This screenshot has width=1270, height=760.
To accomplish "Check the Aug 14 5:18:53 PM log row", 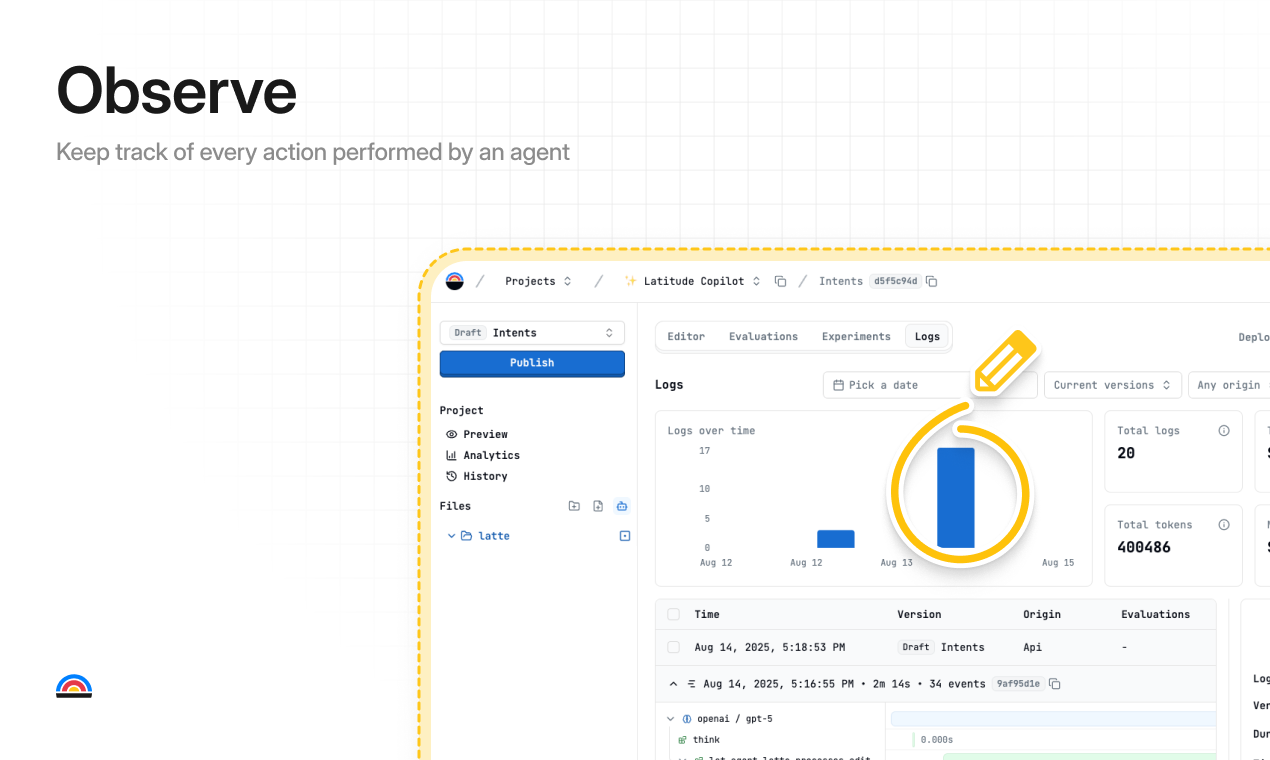I will point(673,647).
